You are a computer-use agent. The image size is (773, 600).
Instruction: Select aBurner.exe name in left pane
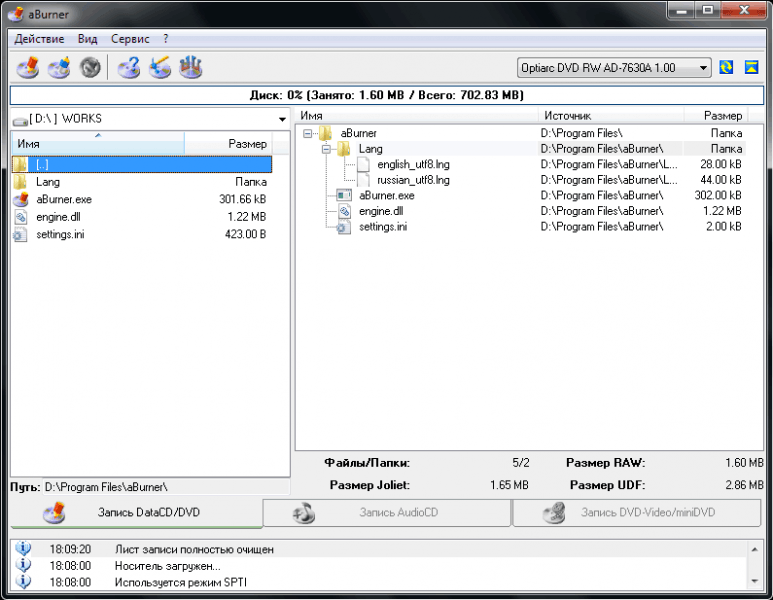coord(64,200)
